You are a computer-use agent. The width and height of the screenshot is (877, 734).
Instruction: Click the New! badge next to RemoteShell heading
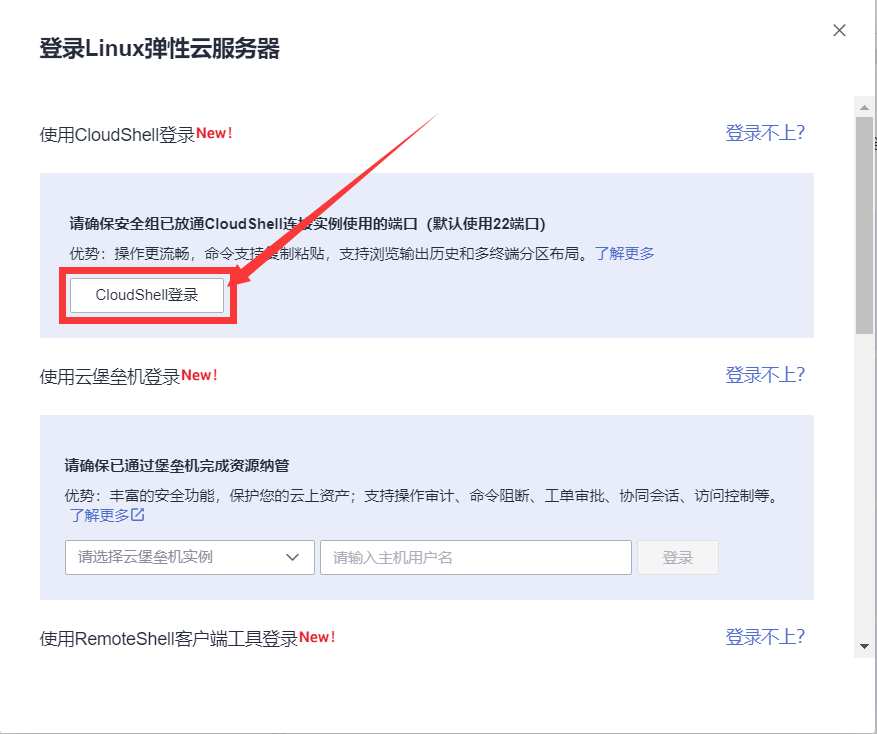[317, 635]
